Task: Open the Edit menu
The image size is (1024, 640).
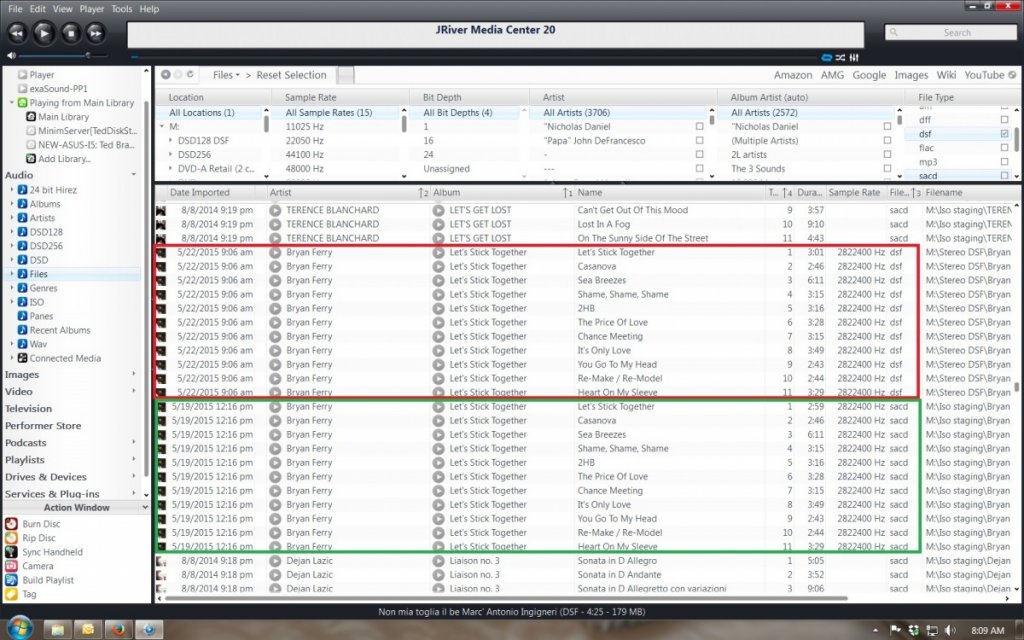Action: tap(38, 9)
